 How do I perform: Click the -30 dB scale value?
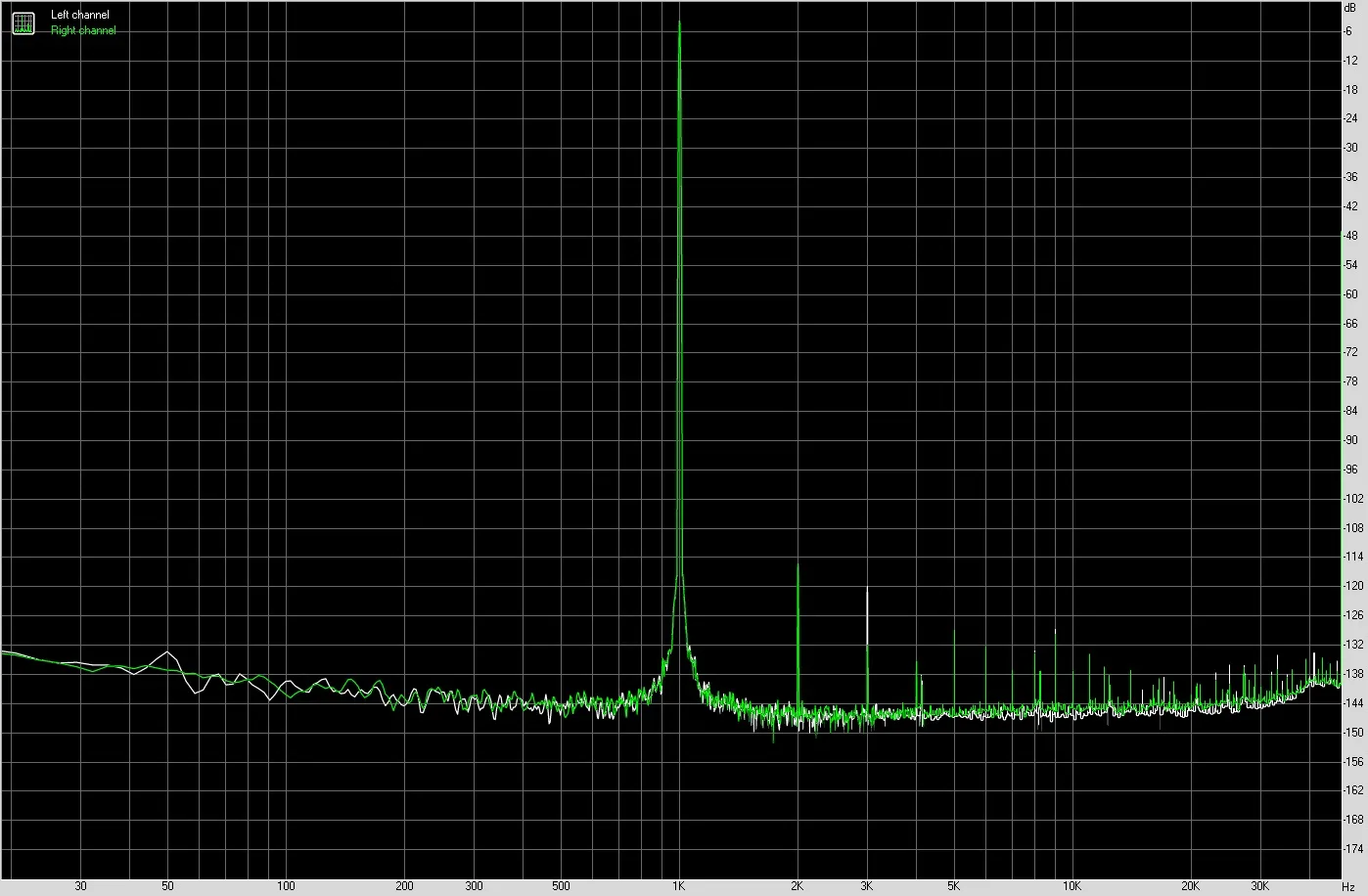(x=1351, y=149)
